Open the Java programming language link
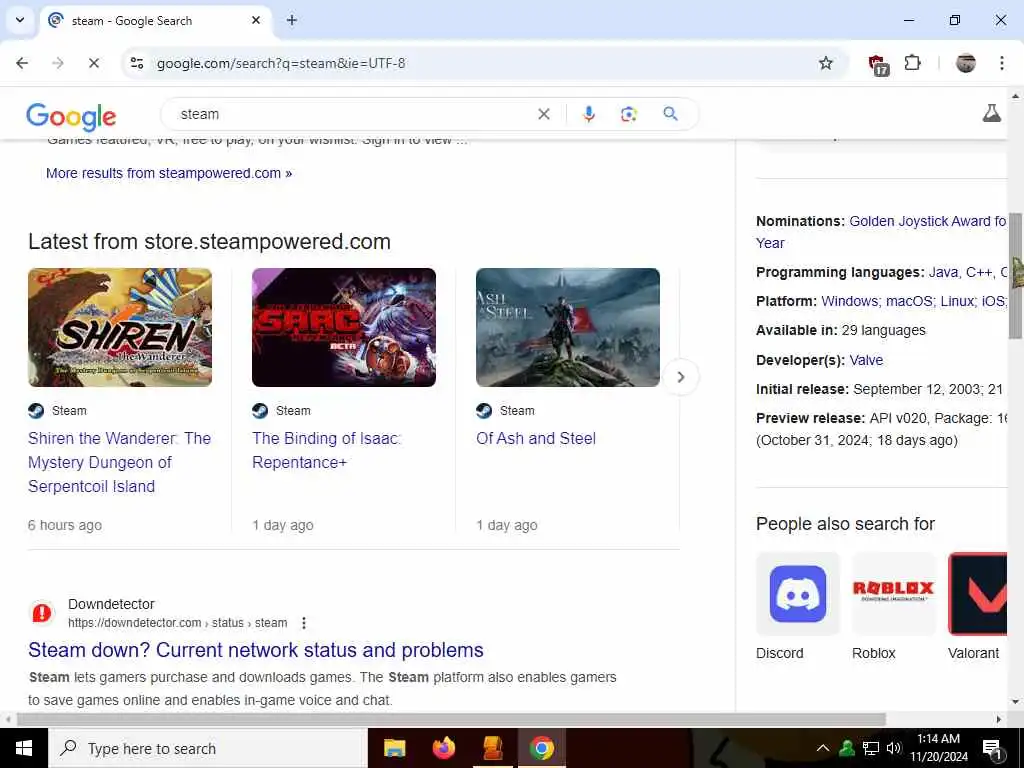This screenshot has width=1024, height=768. pos(943,272)
